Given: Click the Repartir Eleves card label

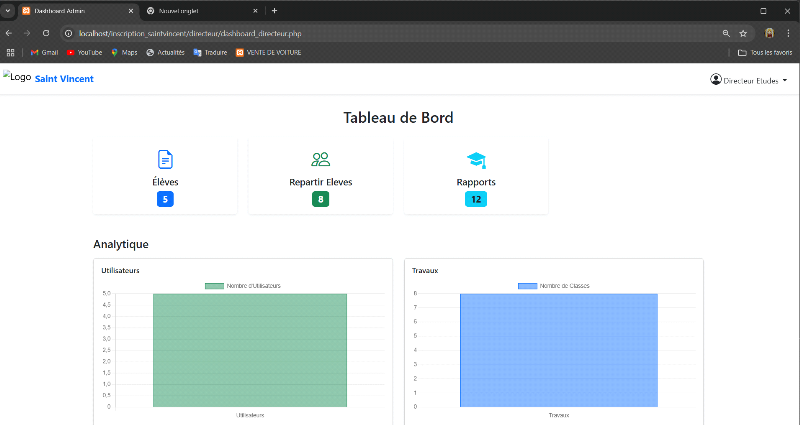Looking at the screenshot, I should 320,182.
